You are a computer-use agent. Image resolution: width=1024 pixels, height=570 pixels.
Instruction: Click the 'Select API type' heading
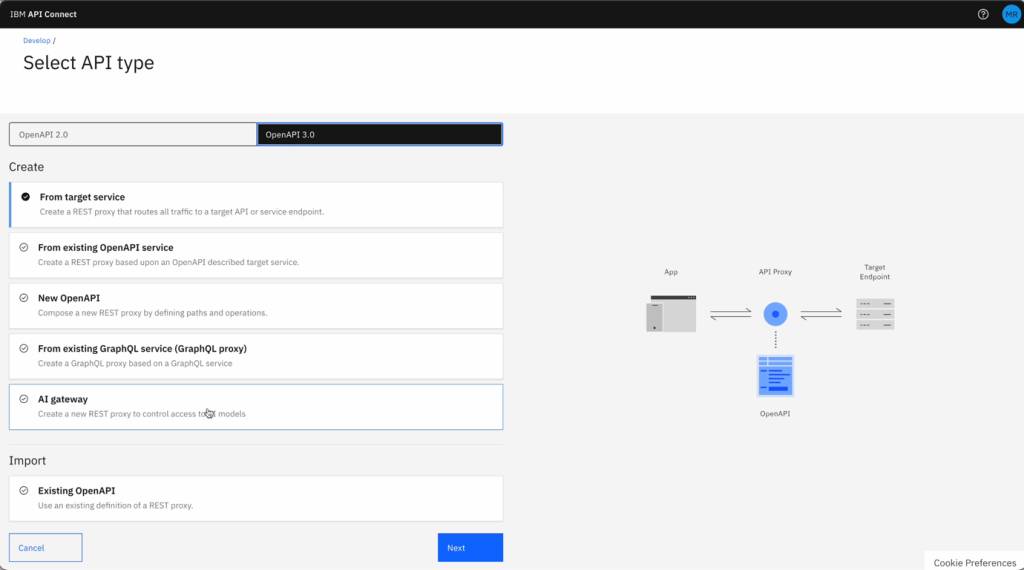point(89,63)
